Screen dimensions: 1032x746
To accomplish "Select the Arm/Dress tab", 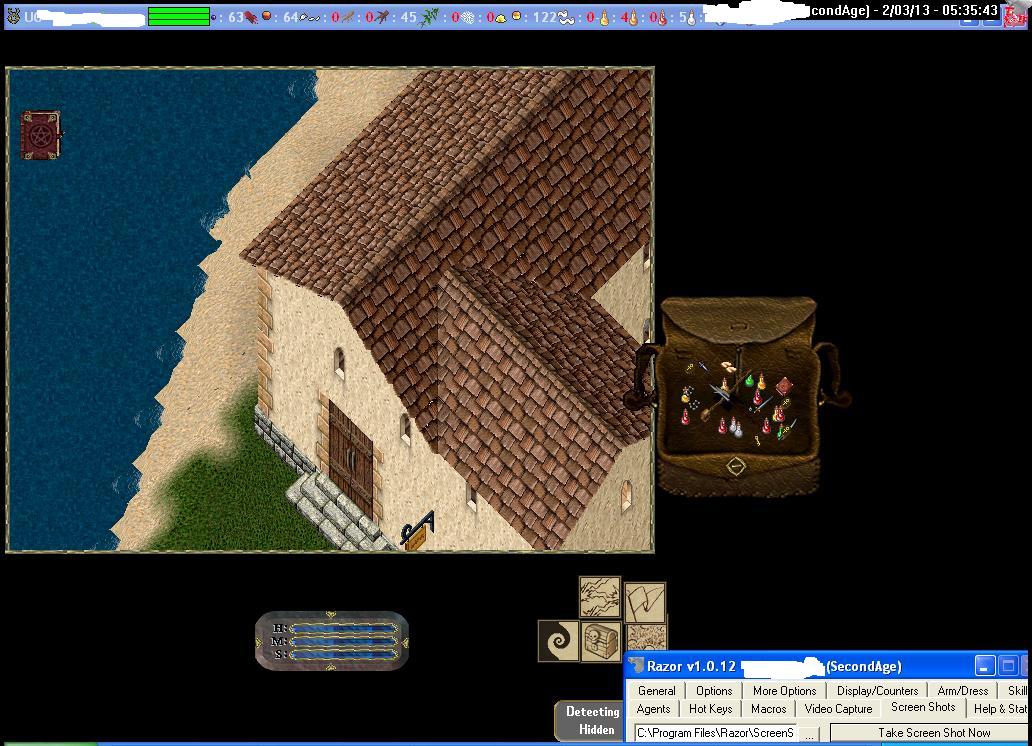I will [x=962, y=690].
